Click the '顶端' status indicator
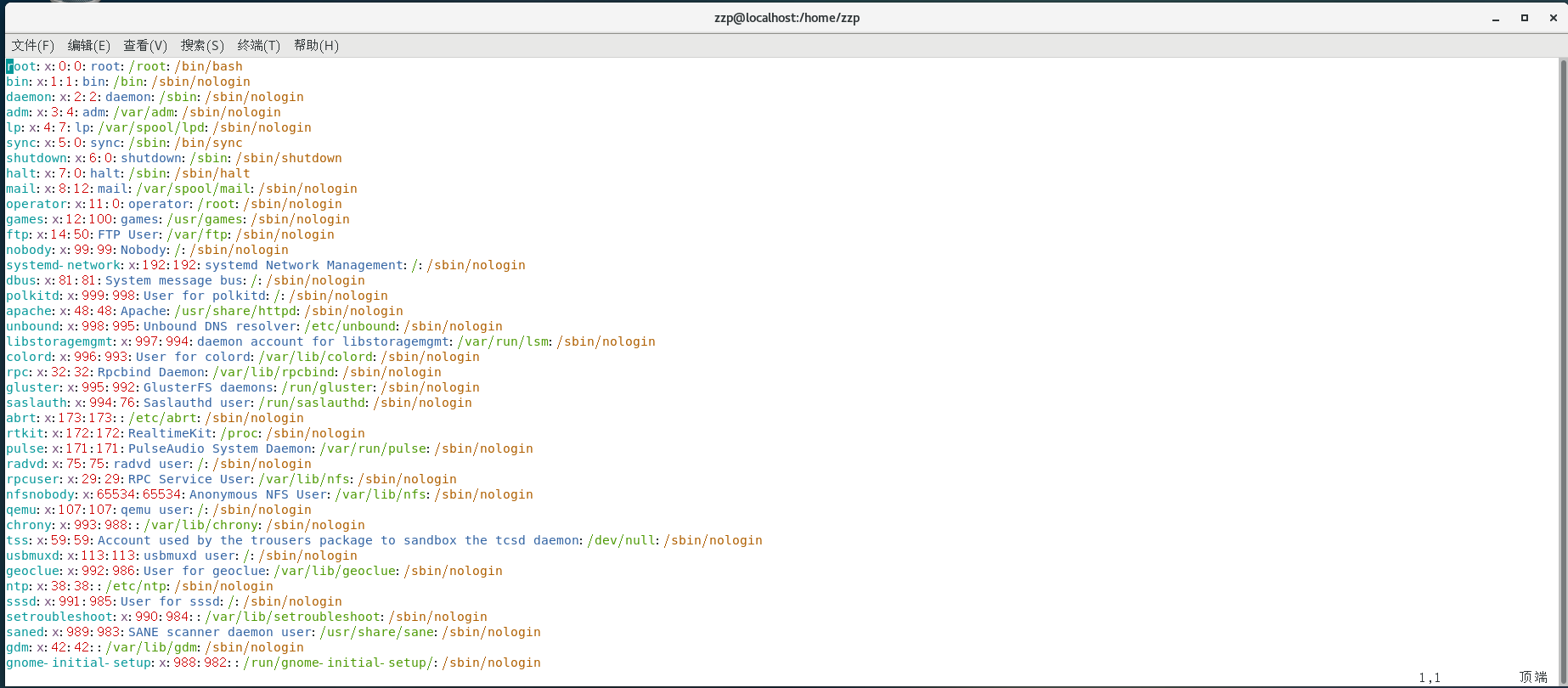The height and width of the screenshot is (688, 1568). tap(1534, 677)
